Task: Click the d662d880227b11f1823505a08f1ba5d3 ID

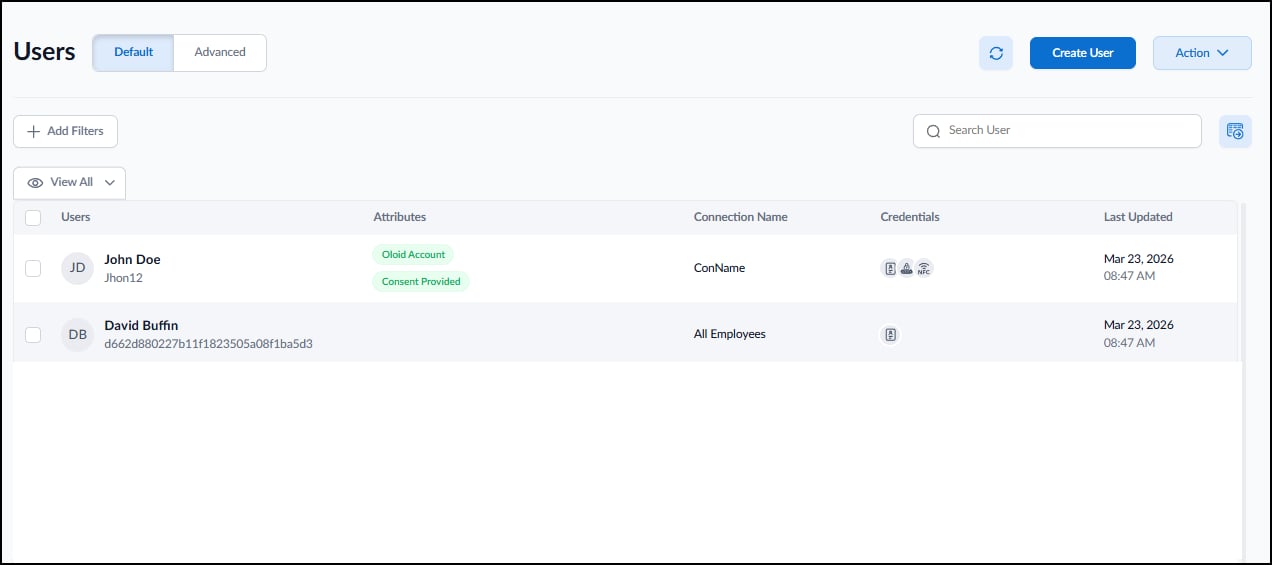Action: [x=208, y=344]
